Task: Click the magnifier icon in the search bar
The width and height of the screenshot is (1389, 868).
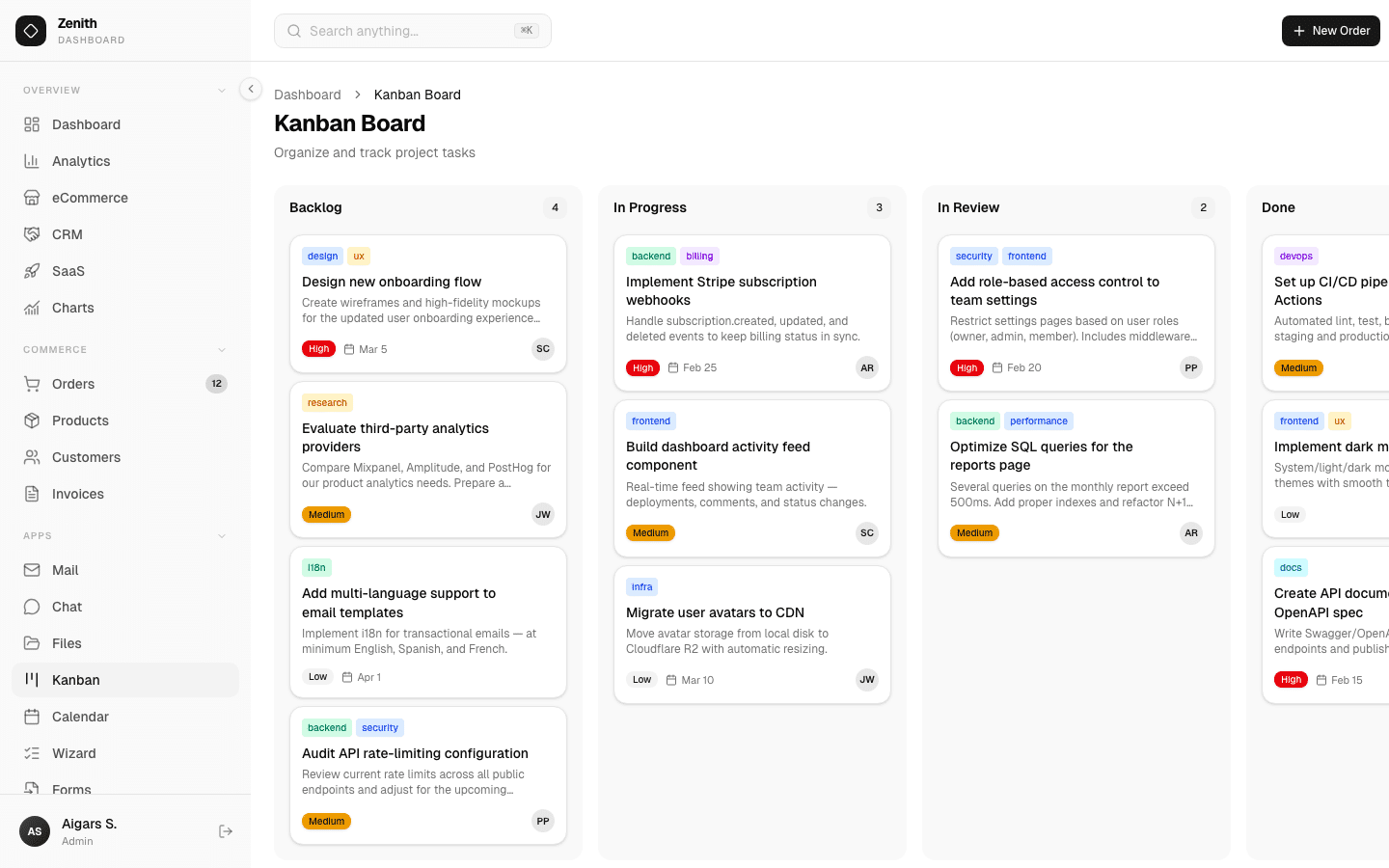Action: coord(294,31)
